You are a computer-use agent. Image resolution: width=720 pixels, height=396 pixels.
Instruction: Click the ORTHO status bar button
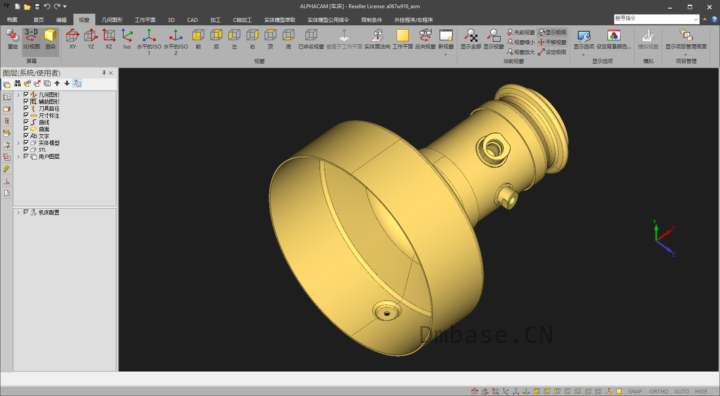(658, 391)
